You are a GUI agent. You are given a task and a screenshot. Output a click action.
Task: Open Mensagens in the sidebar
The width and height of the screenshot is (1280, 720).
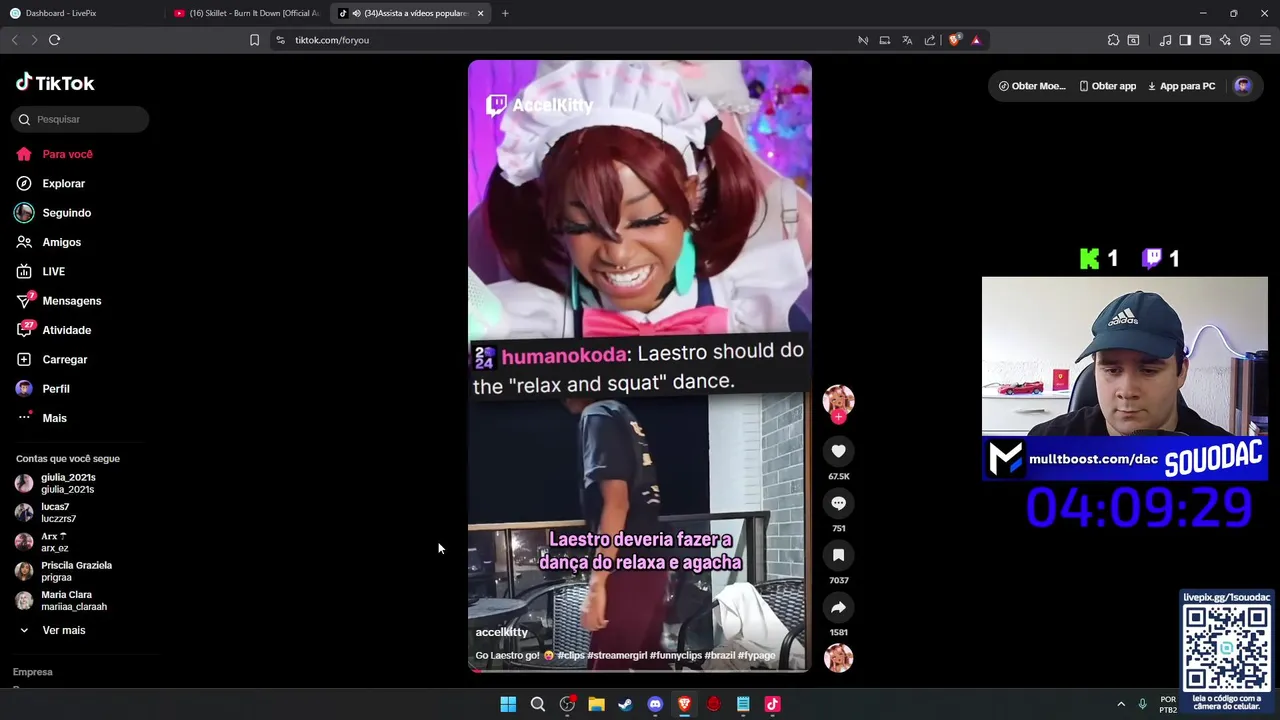(x=59, y=301)
